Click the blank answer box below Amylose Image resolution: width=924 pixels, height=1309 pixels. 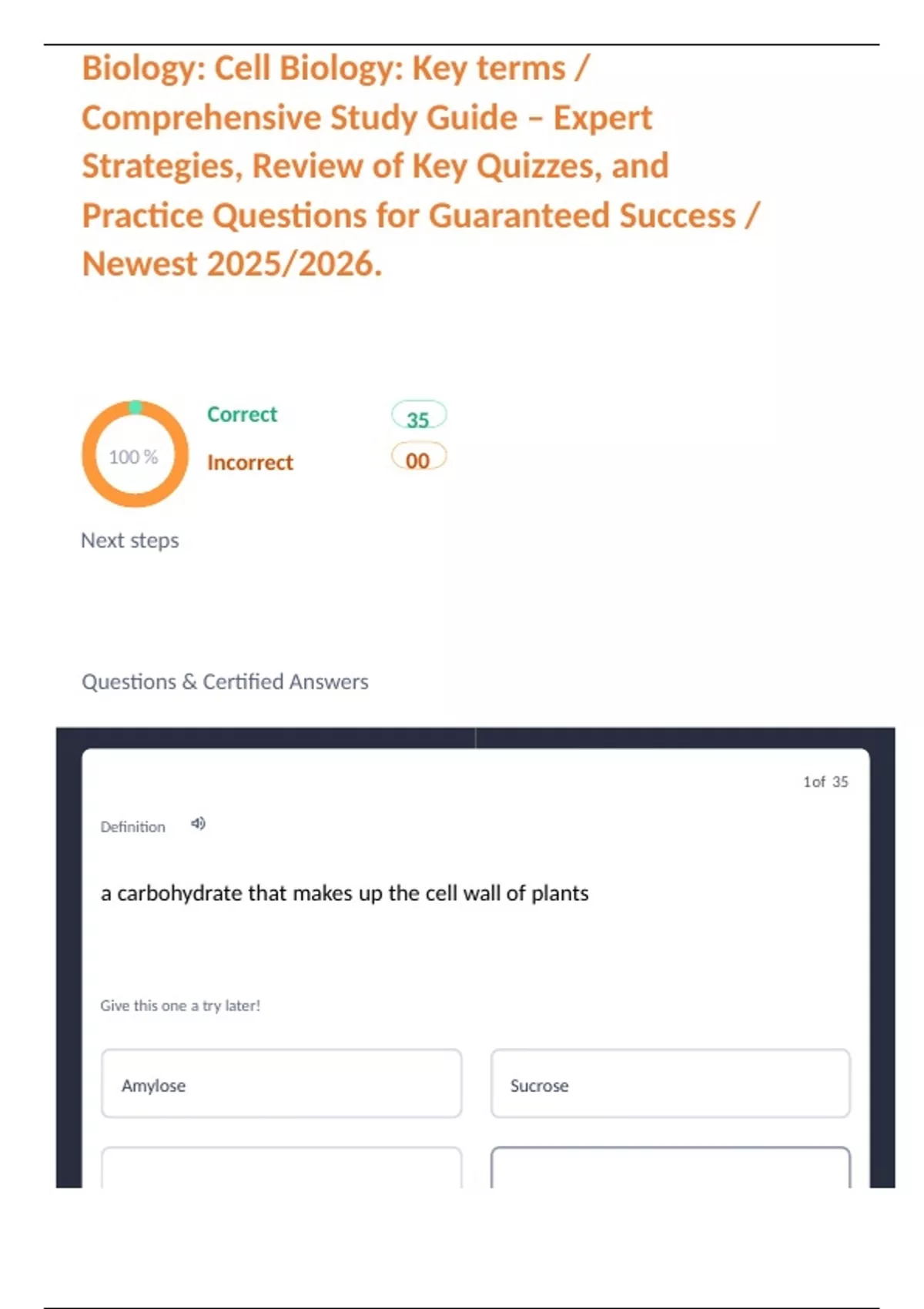pos(281,1169)
